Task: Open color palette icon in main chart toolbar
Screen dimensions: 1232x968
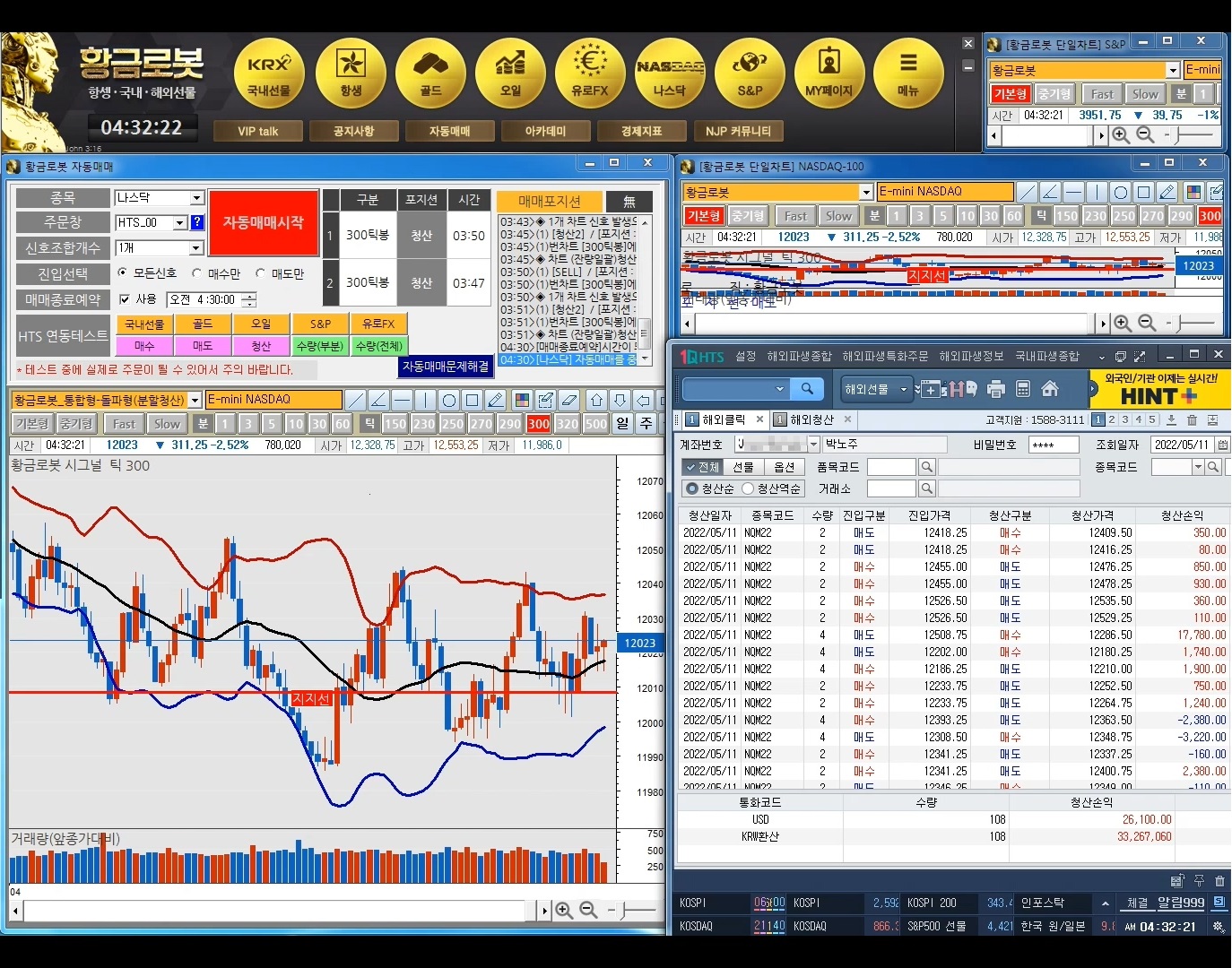Action: tap(522, 400)
